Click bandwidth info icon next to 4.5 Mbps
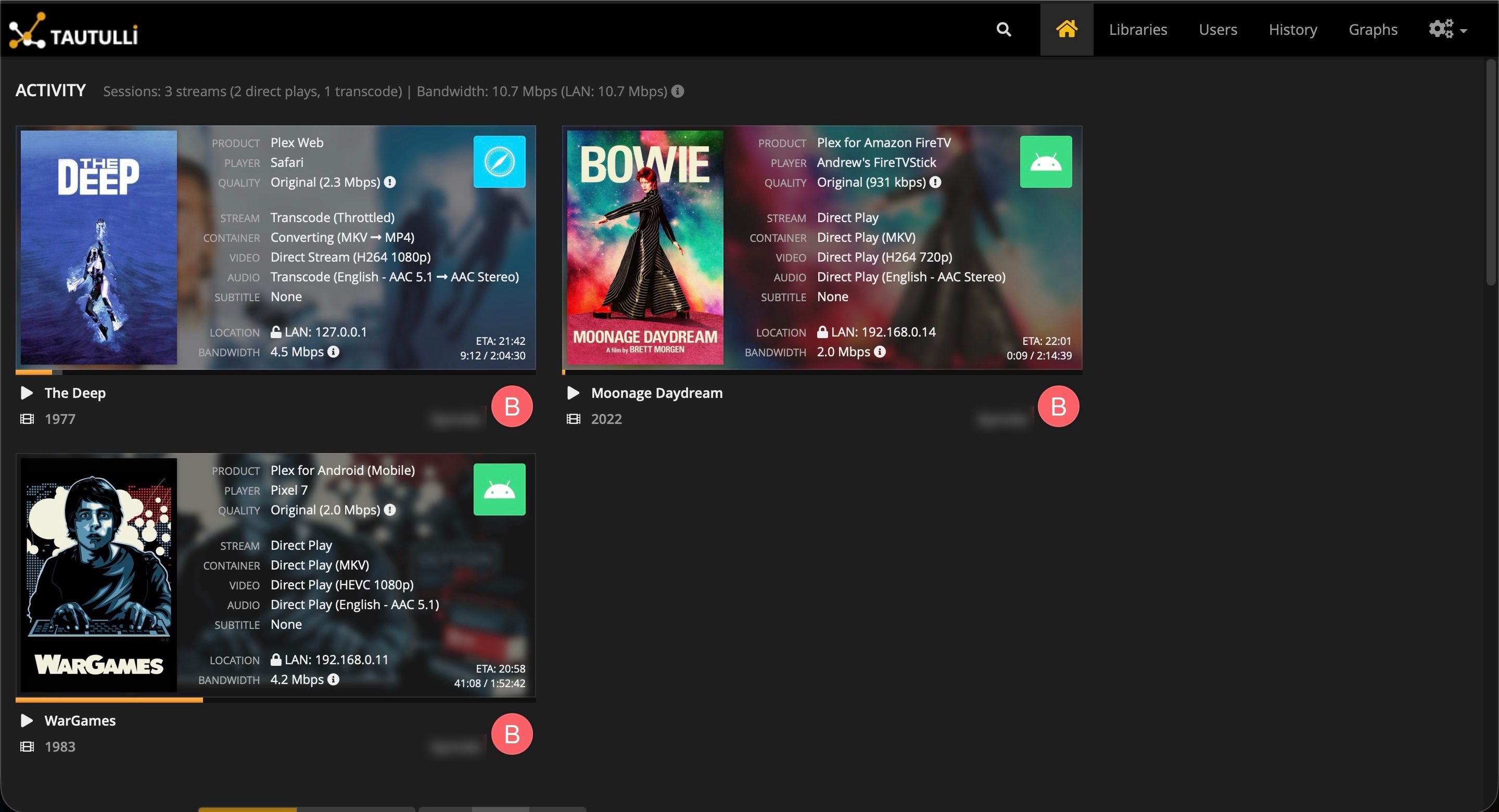Viewport: 1499px width, 812px height. [x=333, y=351]
